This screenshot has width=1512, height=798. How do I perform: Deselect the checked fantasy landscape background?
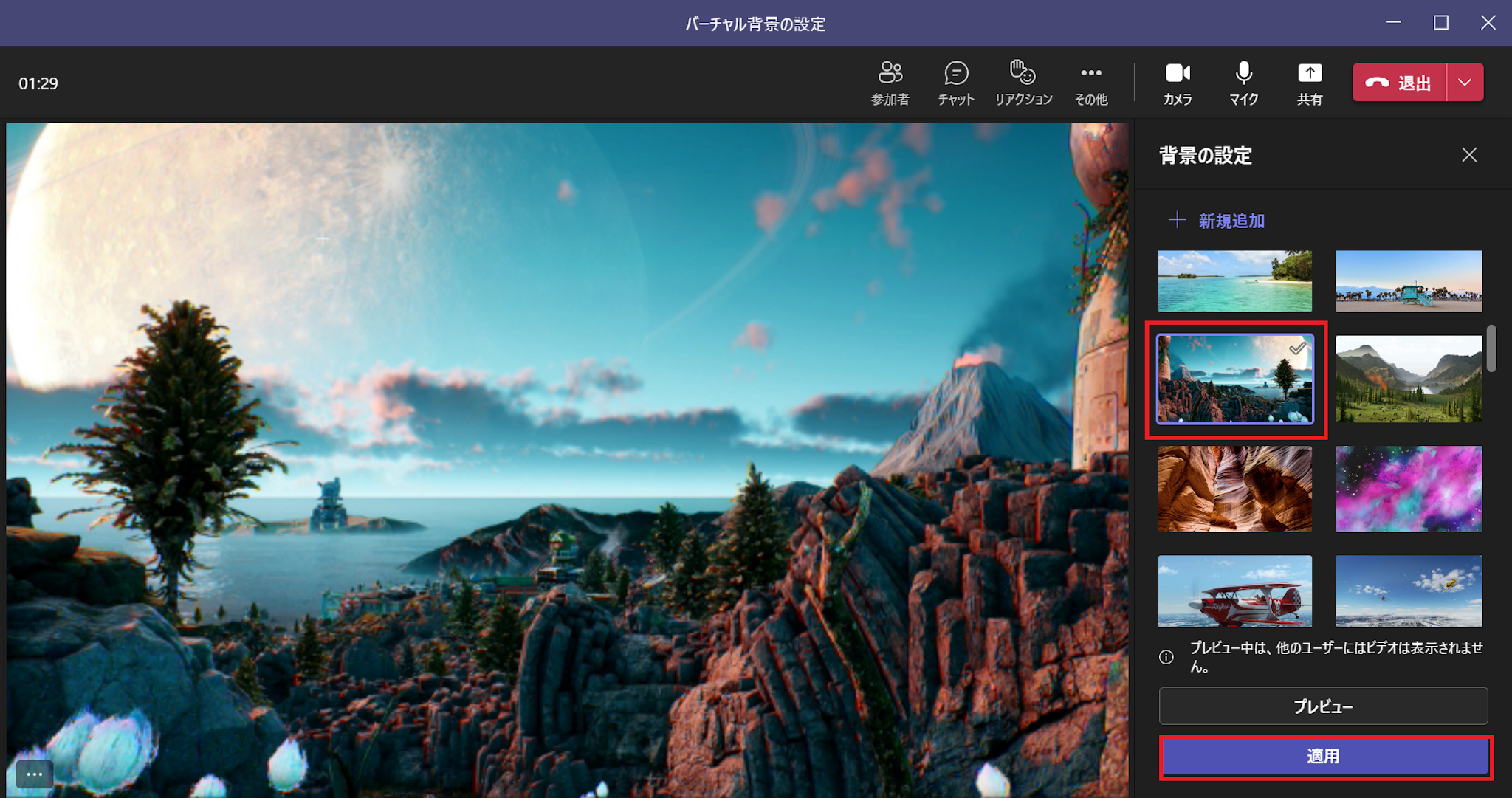click(1235, 379)
